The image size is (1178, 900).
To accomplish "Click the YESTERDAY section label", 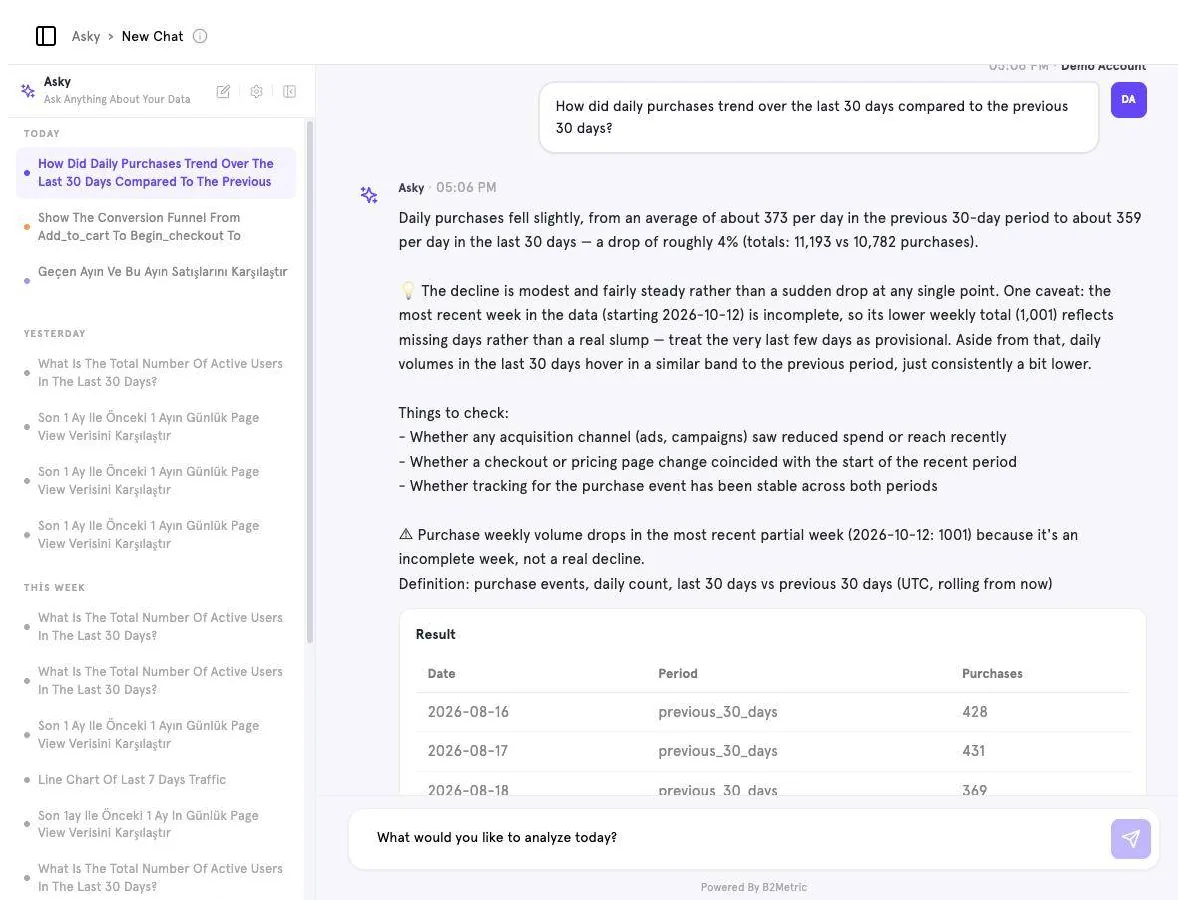I will [54, 334].
